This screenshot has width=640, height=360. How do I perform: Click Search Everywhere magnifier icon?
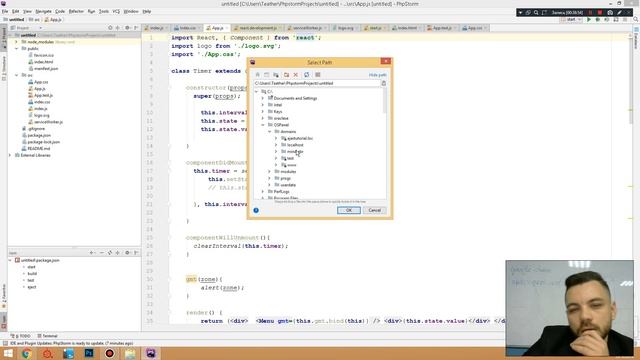636,20
